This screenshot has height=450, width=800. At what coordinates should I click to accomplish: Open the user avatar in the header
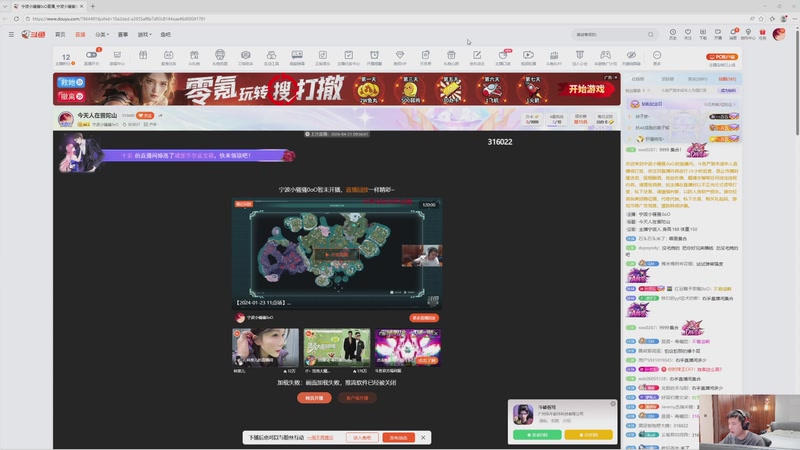click(779, 34)
